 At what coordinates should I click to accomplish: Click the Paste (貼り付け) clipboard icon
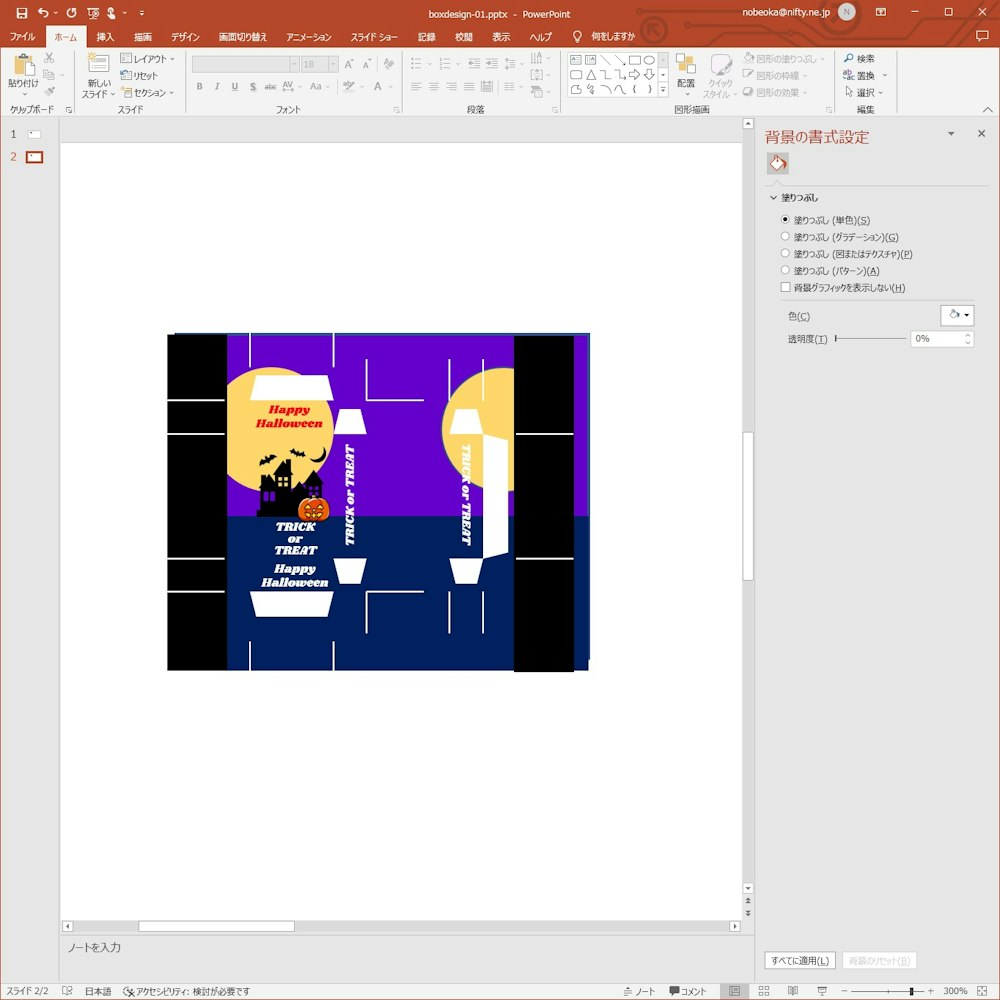point(24,70)
